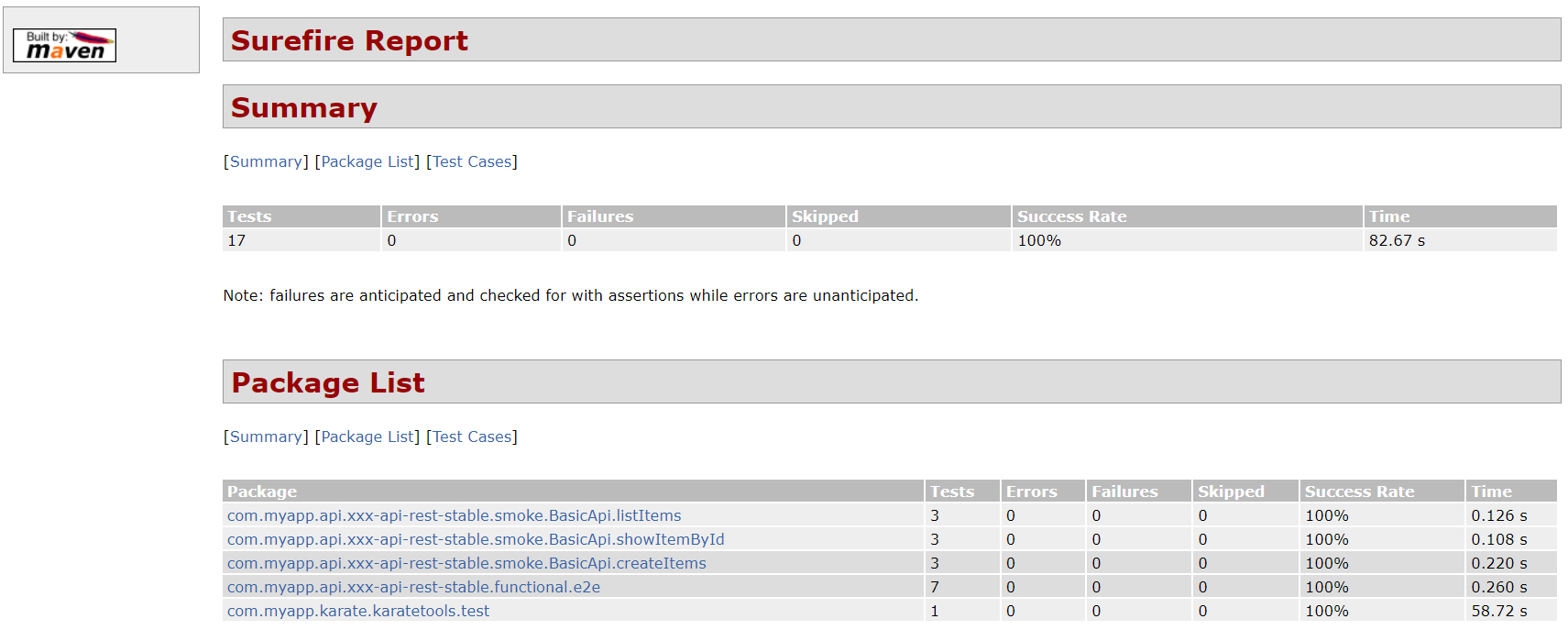1568x630 pixels.
Task: Click Summary link below Package List heading
Action: 266,437
